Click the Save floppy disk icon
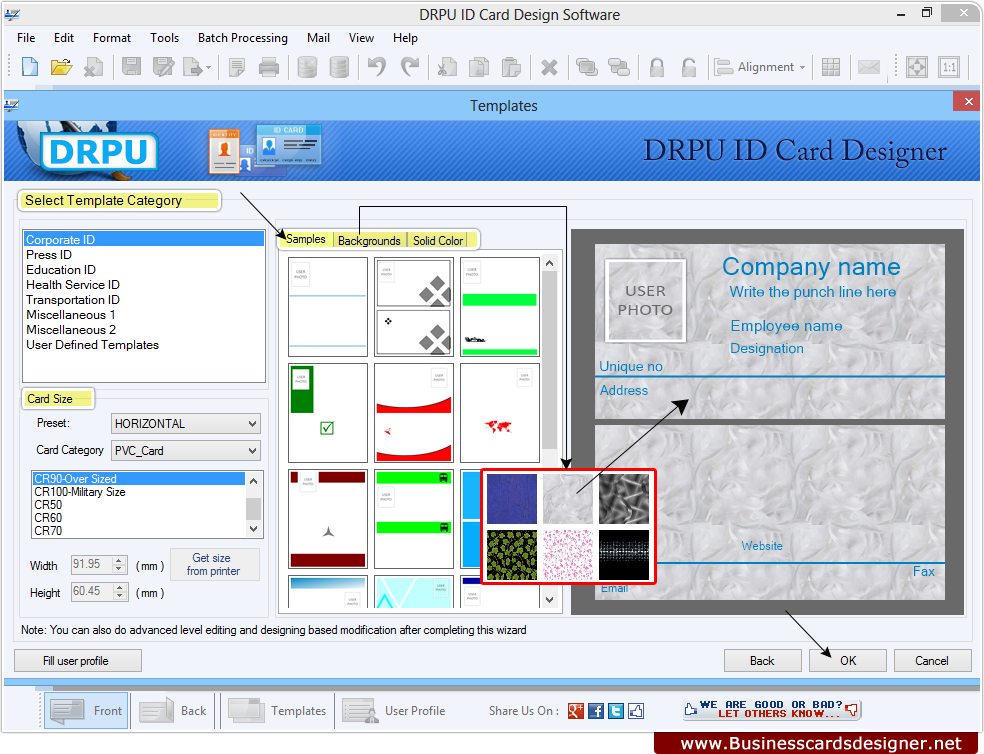The image size is (984, 754). pos(131,67)
